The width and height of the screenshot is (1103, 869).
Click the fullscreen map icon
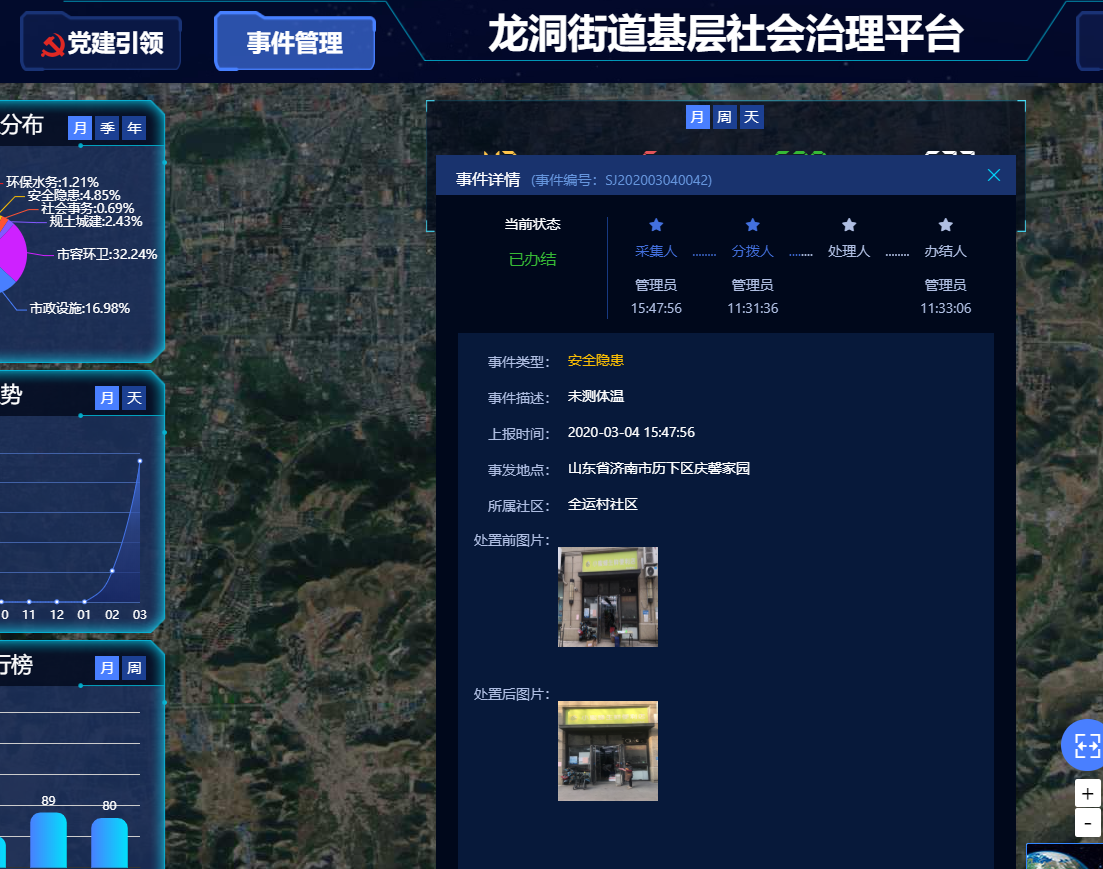(x=1085, y=745)
